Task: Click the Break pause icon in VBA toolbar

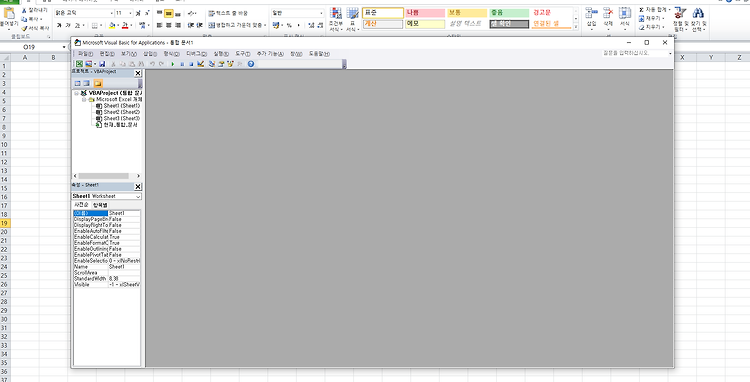Action: click(x=182, y=64)
